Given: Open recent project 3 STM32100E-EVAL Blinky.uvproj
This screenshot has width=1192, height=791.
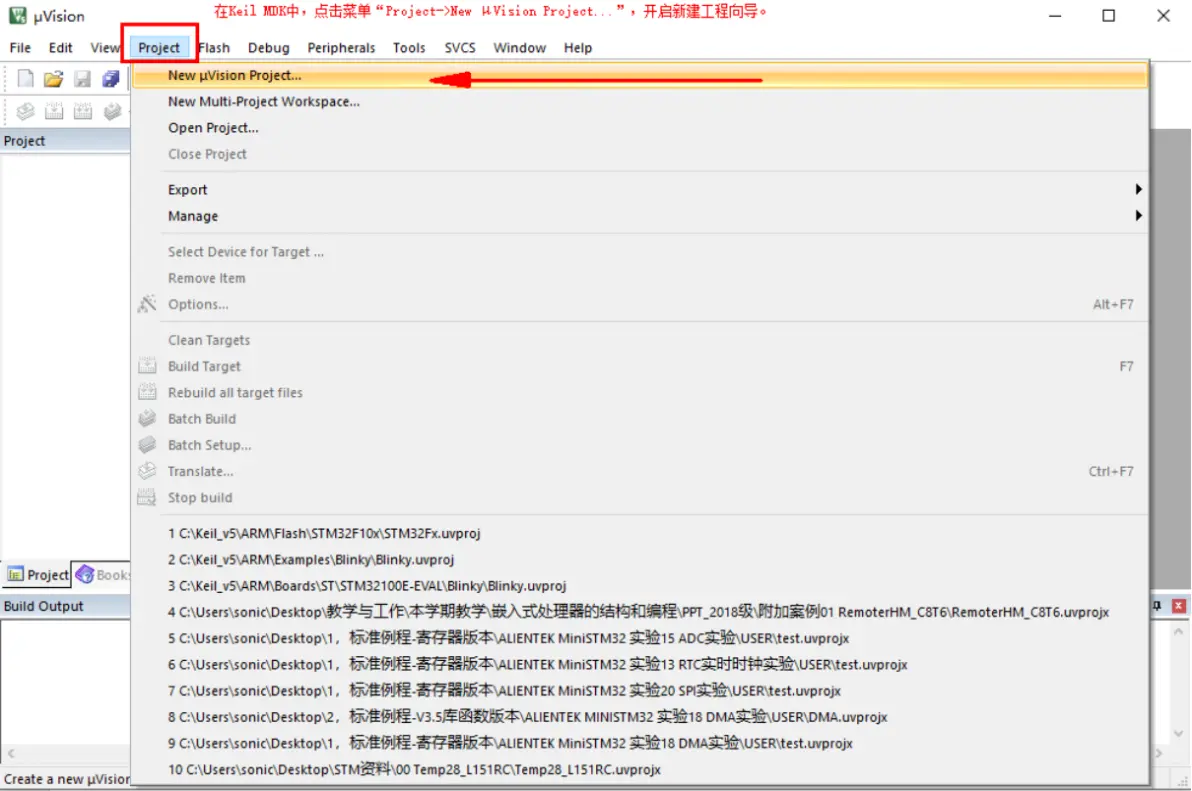Looking at the screenshot, I should [x=639, y=586].
